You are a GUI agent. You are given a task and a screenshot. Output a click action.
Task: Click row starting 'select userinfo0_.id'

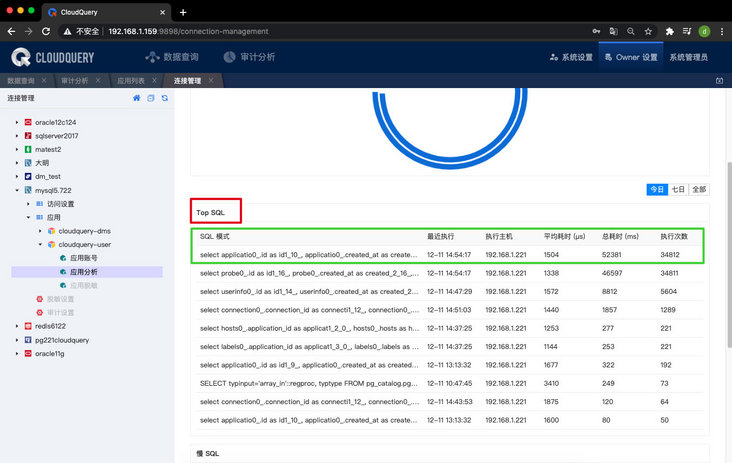point(450,291)
